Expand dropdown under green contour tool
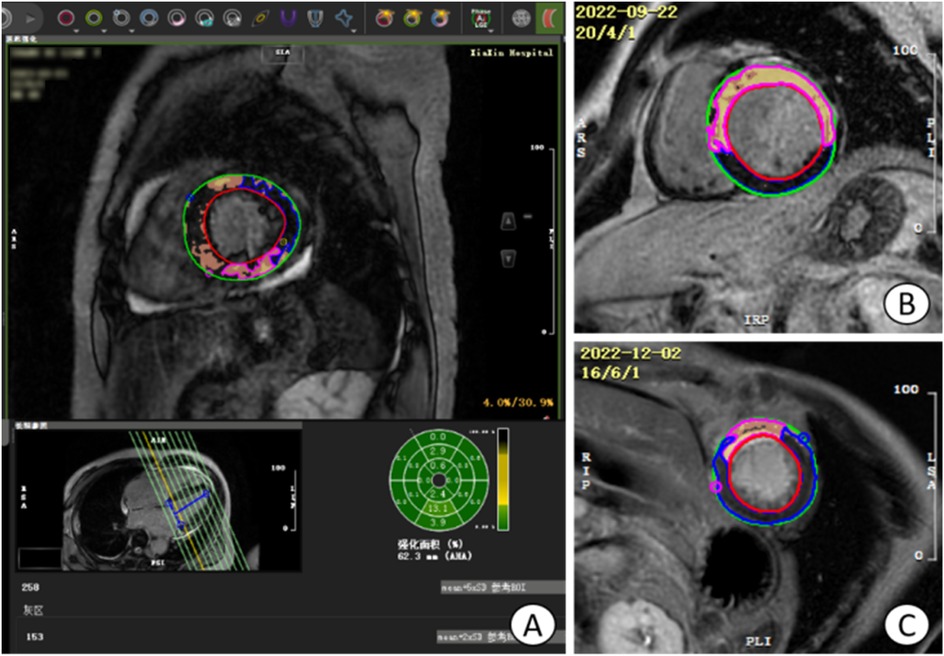Image resolution: width=944 pixels, height=656 pixels. coord(105,30)
